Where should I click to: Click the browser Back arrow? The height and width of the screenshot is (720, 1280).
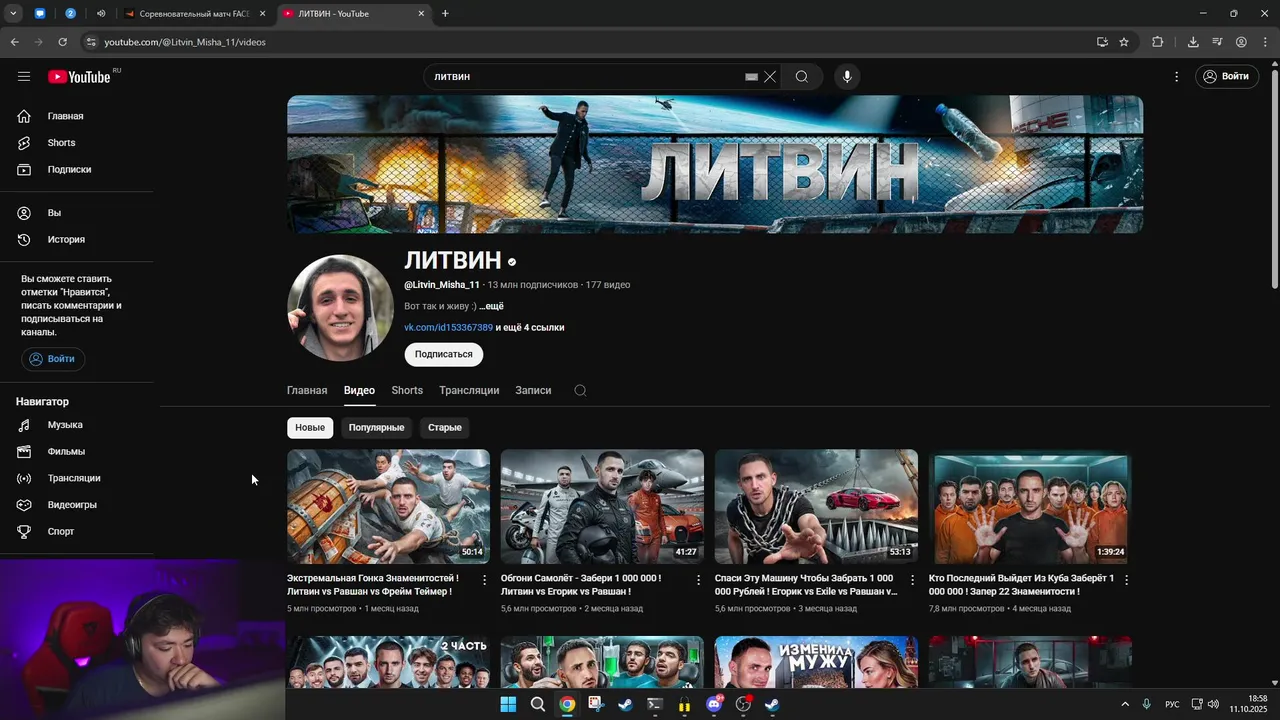[14, 42]
